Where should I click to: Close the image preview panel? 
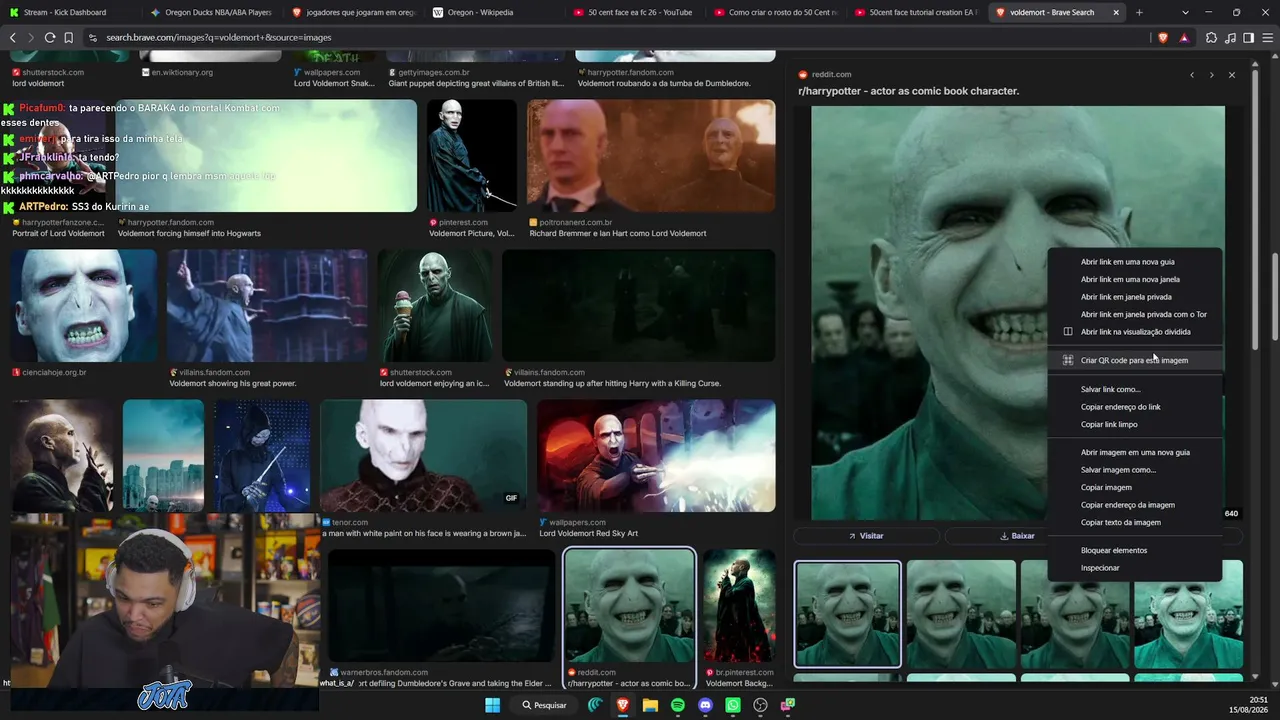[x=1231, y=75]
